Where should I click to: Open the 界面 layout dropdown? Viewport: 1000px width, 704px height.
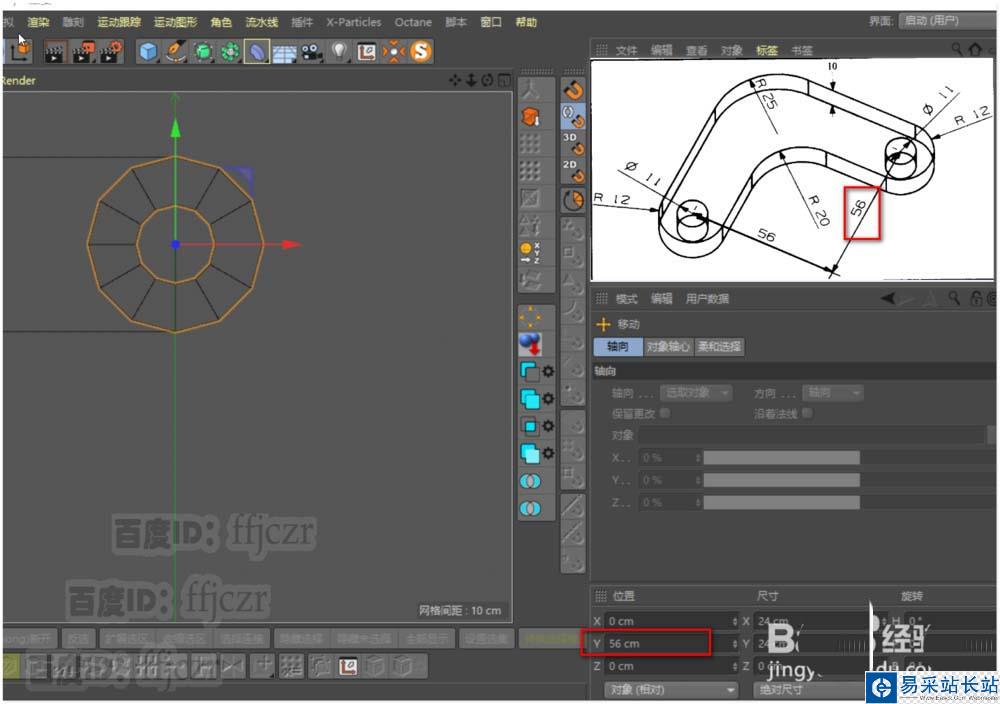pos(949,20)
